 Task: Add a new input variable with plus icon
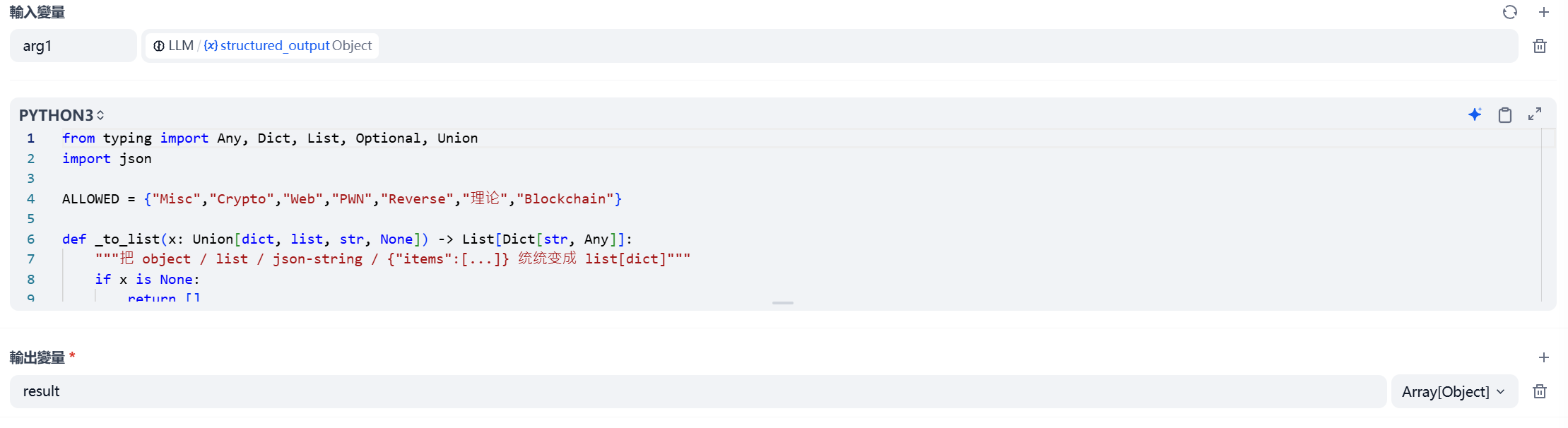(1544, 12)
